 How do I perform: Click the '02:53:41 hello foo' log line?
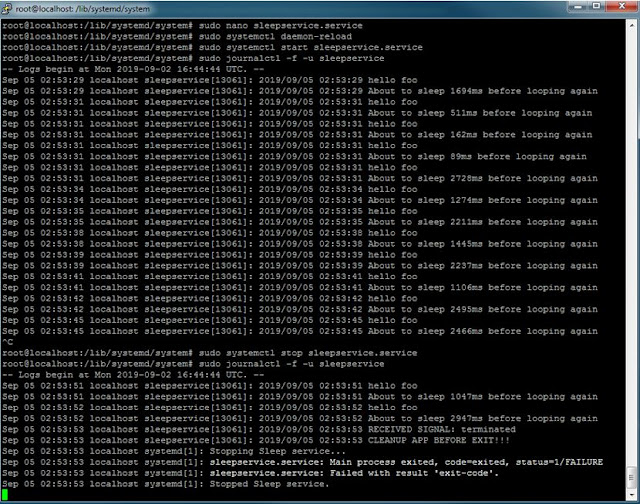pos(210,277)
